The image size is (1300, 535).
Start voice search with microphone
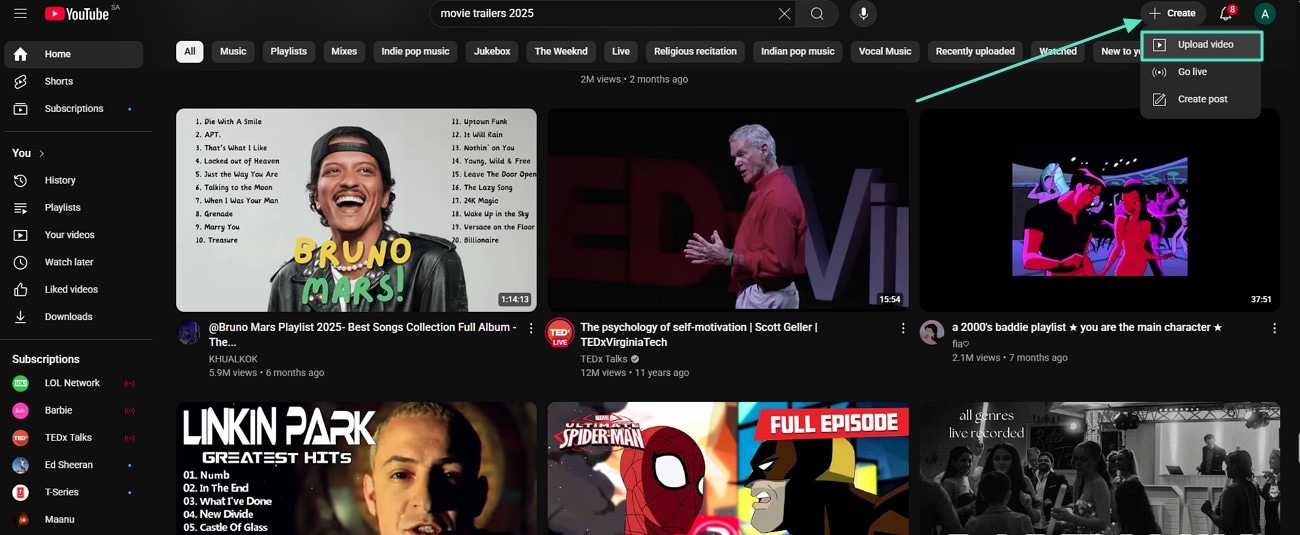click(x=864, y=14)
